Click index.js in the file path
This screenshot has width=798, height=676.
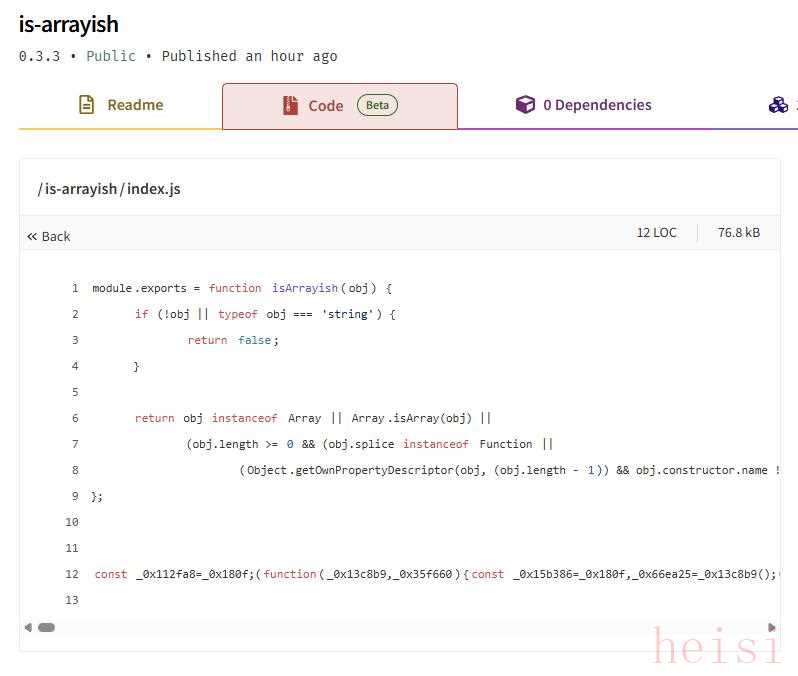pos(153,189)
